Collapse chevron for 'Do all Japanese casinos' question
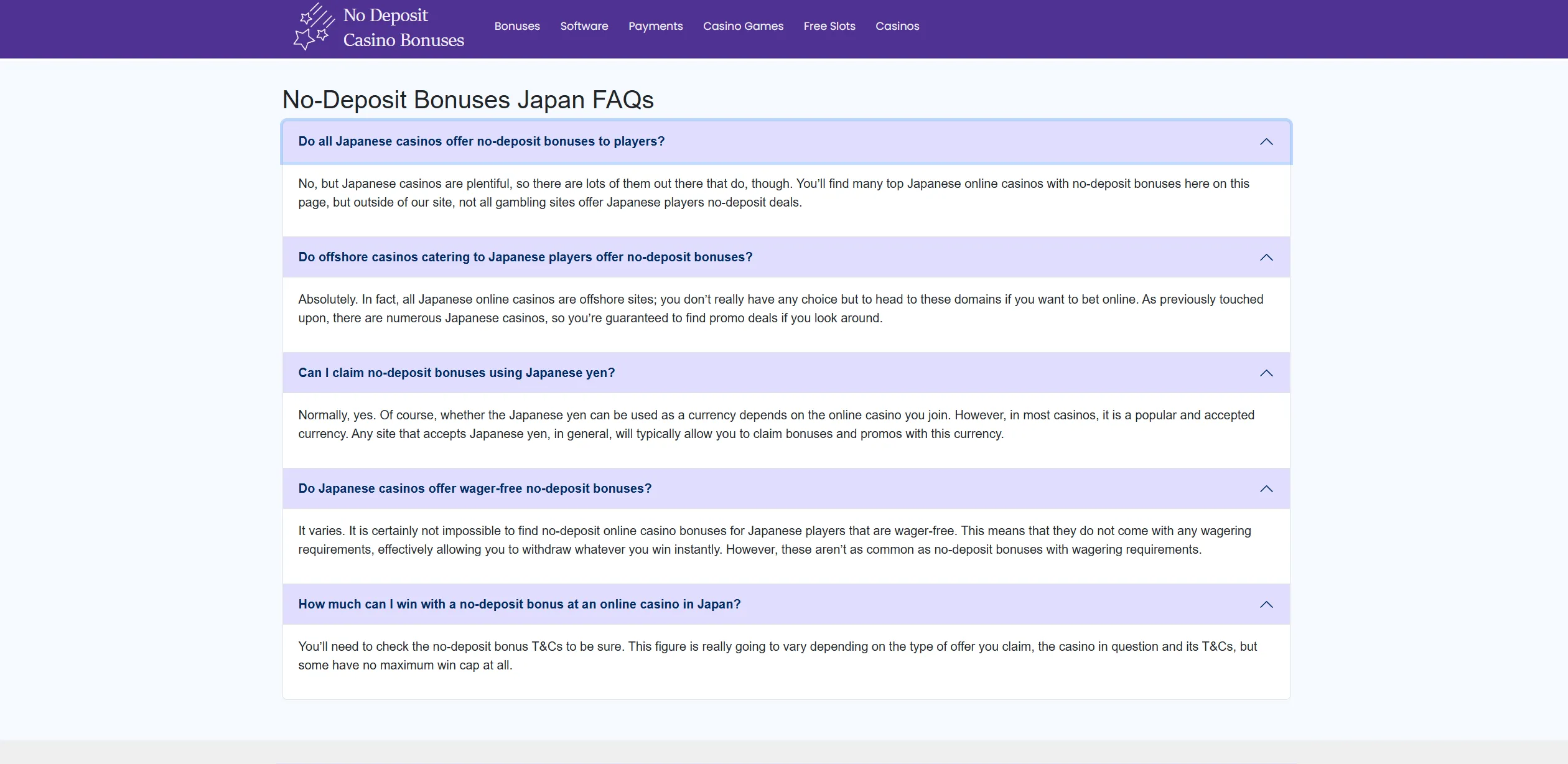Image resolution: width=1568 pixels, height=764 pixels. (1266, 142)
